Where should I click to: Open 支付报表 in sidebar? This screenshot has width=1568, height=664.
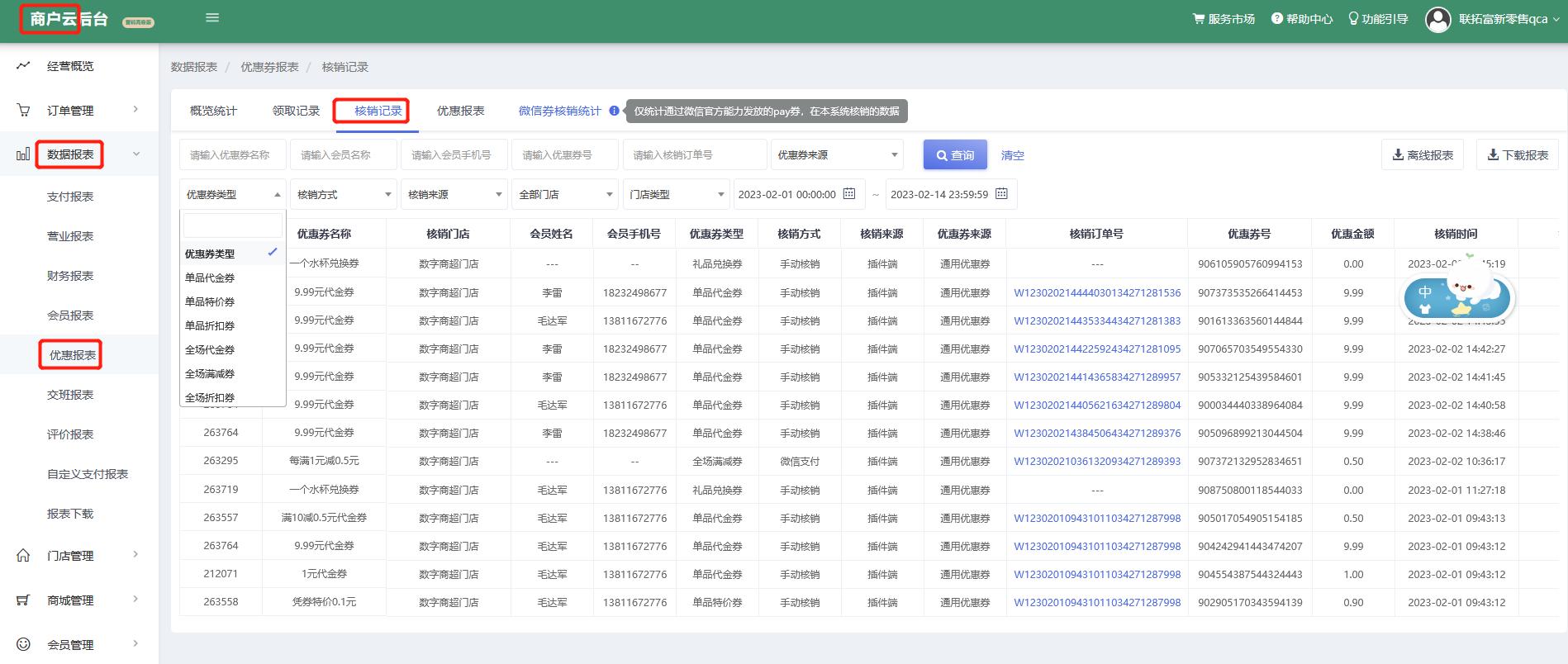coord(70,197)
